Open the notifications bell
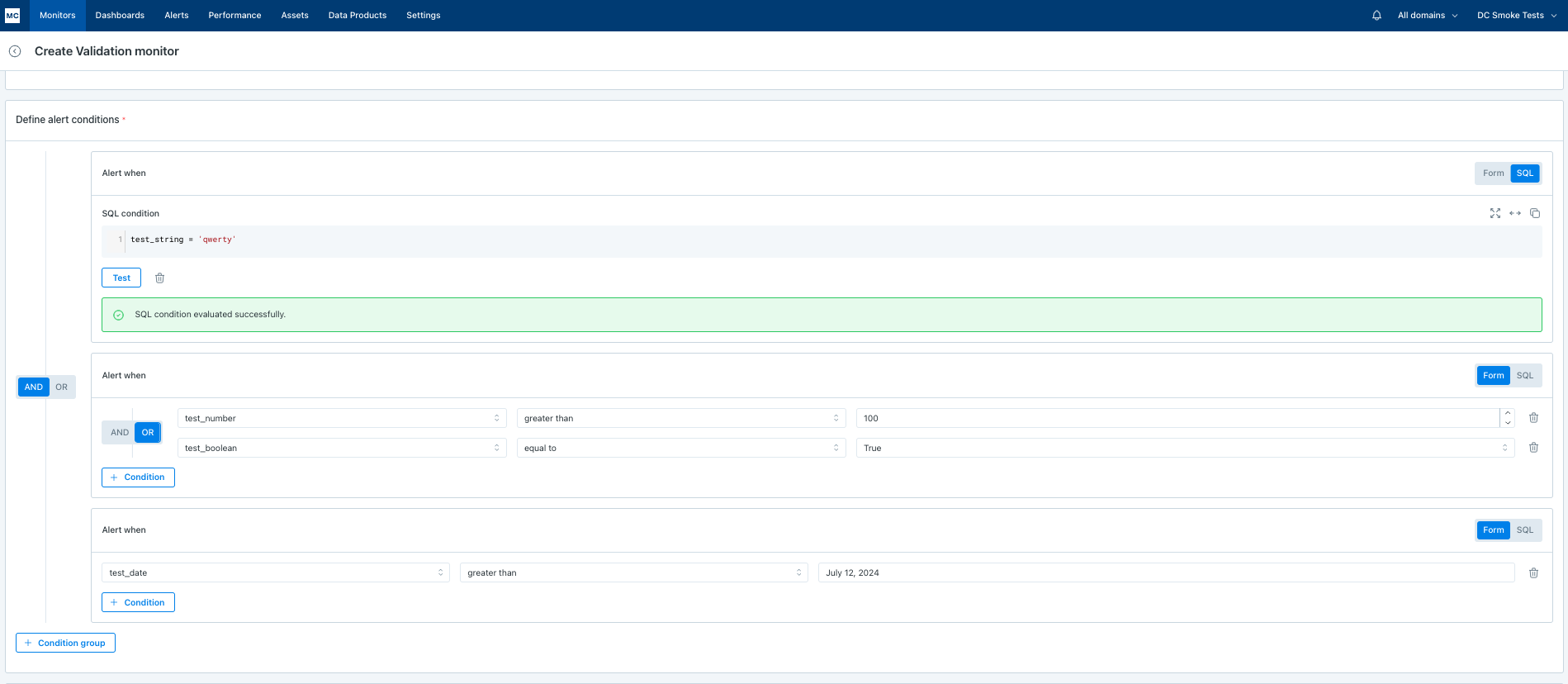1568x684 pixels. [1376, 16]
